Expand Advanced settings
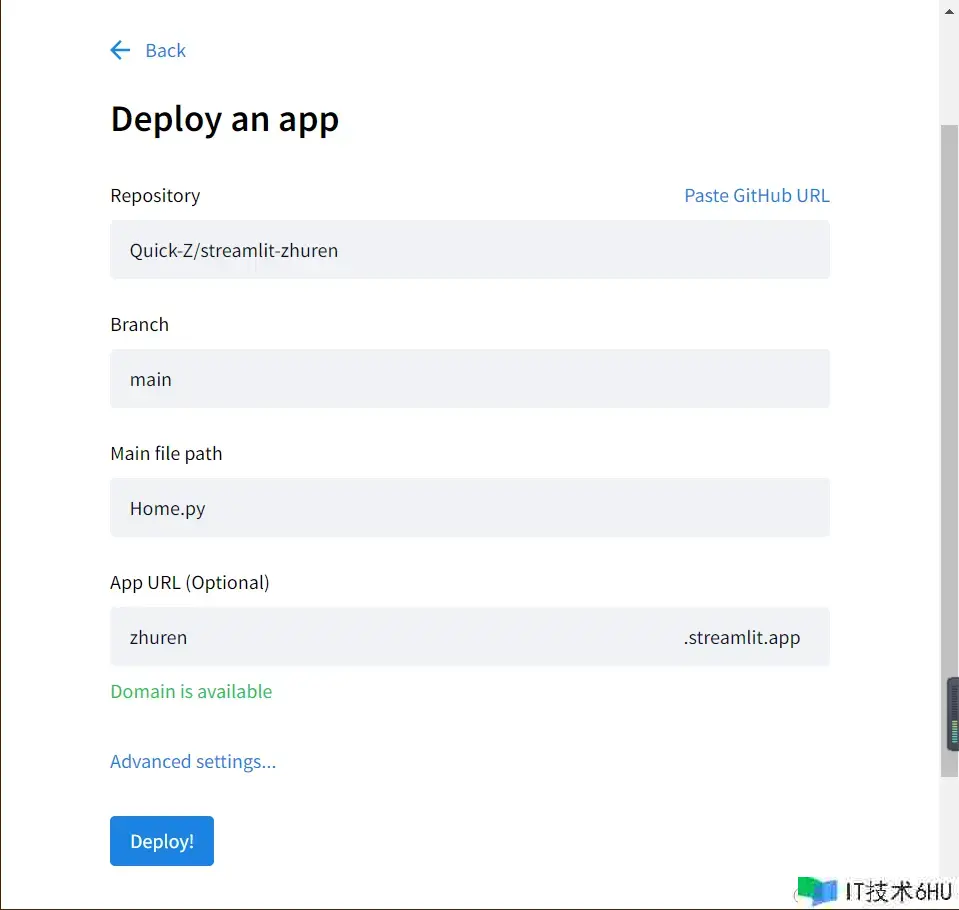The image size is (959, 910). (x=193, y=761)
